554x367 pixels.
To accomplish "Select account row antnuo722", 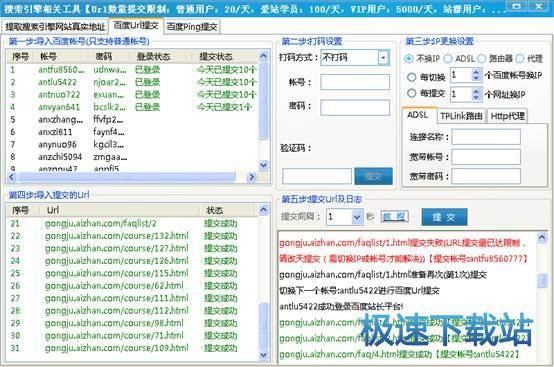I will [132, 95].
